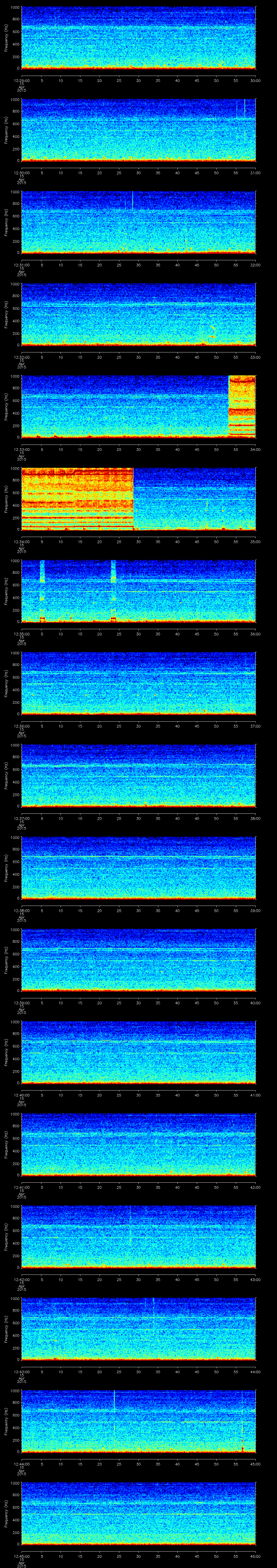277x1568 pixels.
Task: Click the "41:00" end time label
Action: tap(256, 1095)
